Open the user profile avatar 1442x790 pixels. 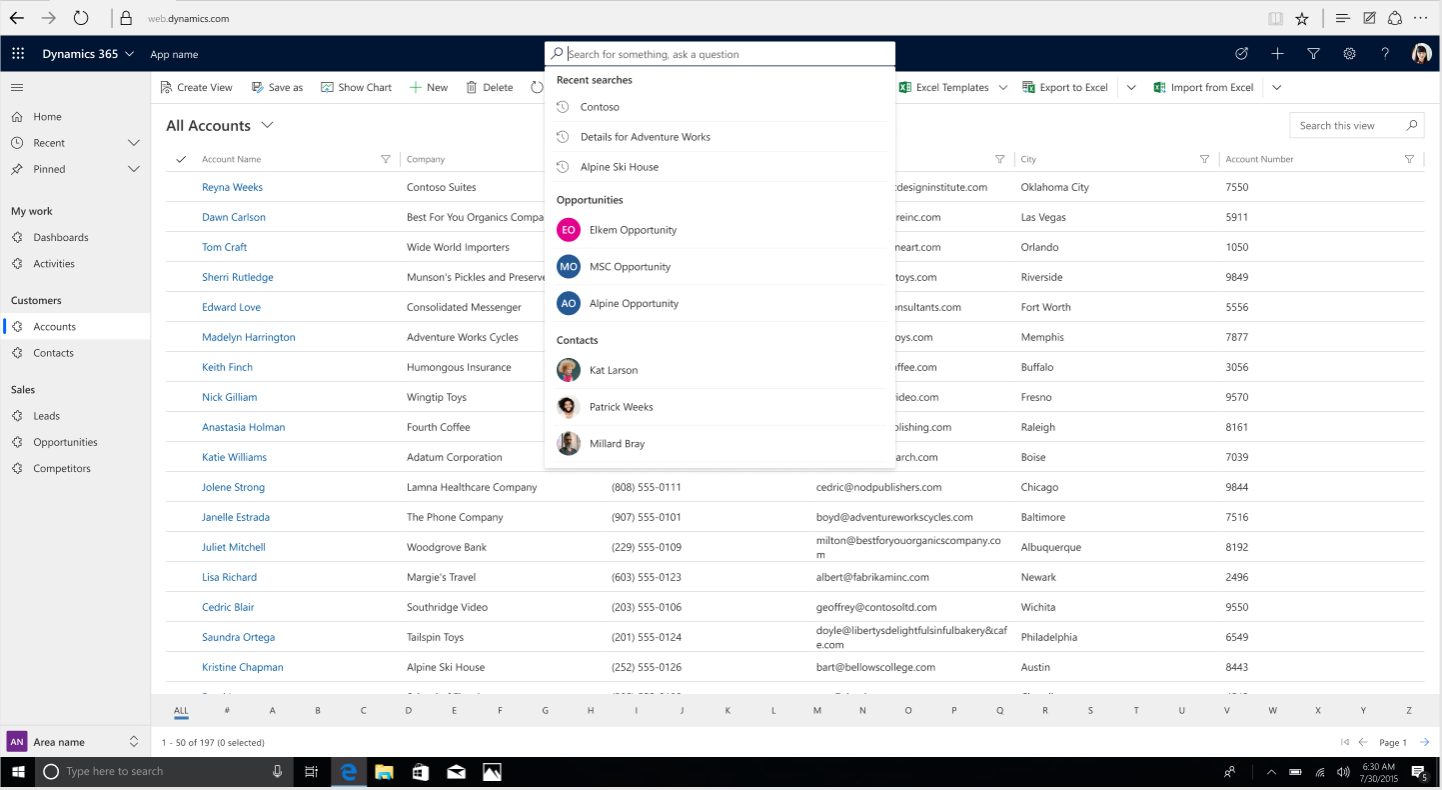point(1421,54)
